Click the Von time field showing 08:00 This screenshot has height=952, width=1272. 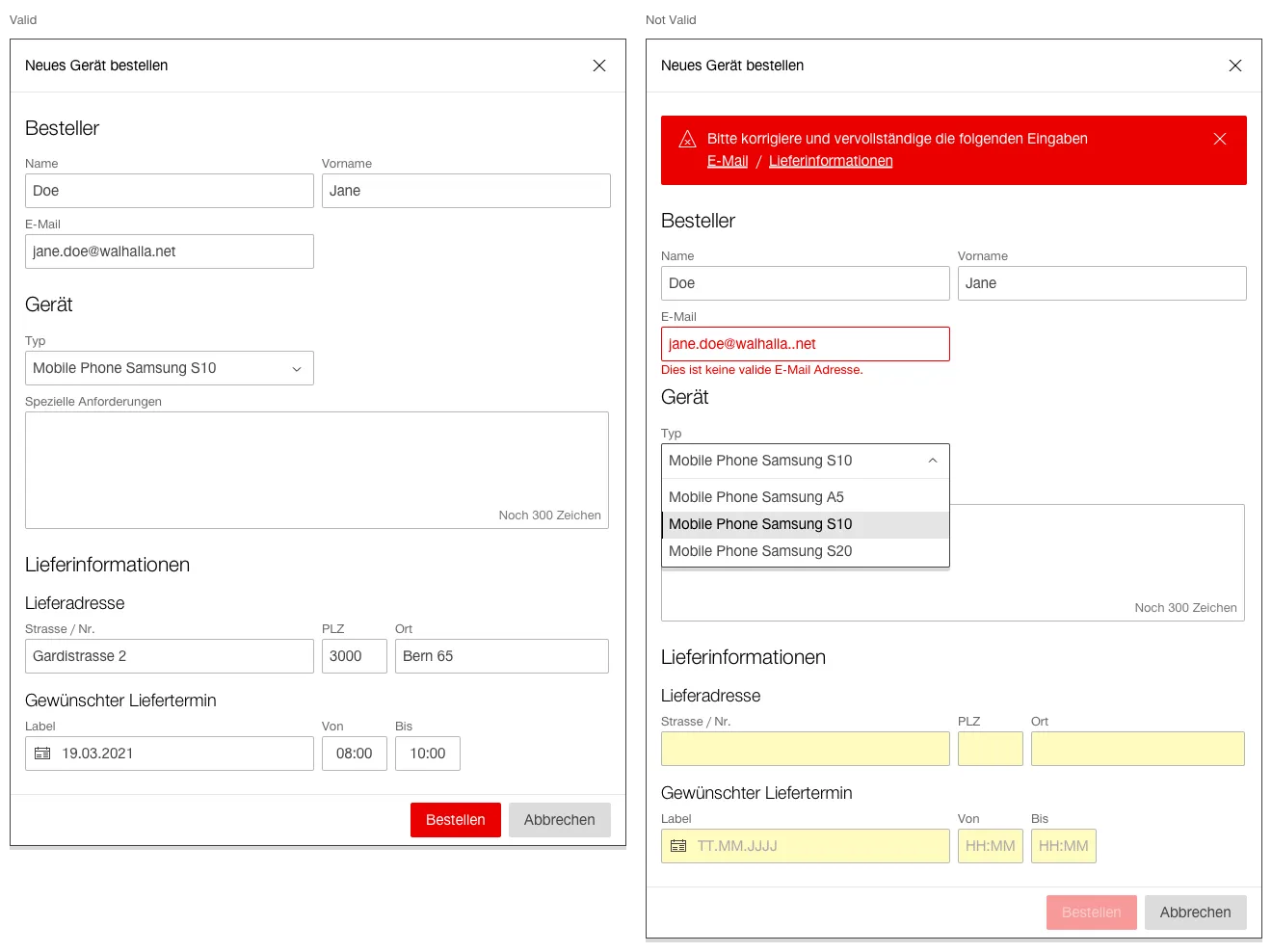(354, 754)
